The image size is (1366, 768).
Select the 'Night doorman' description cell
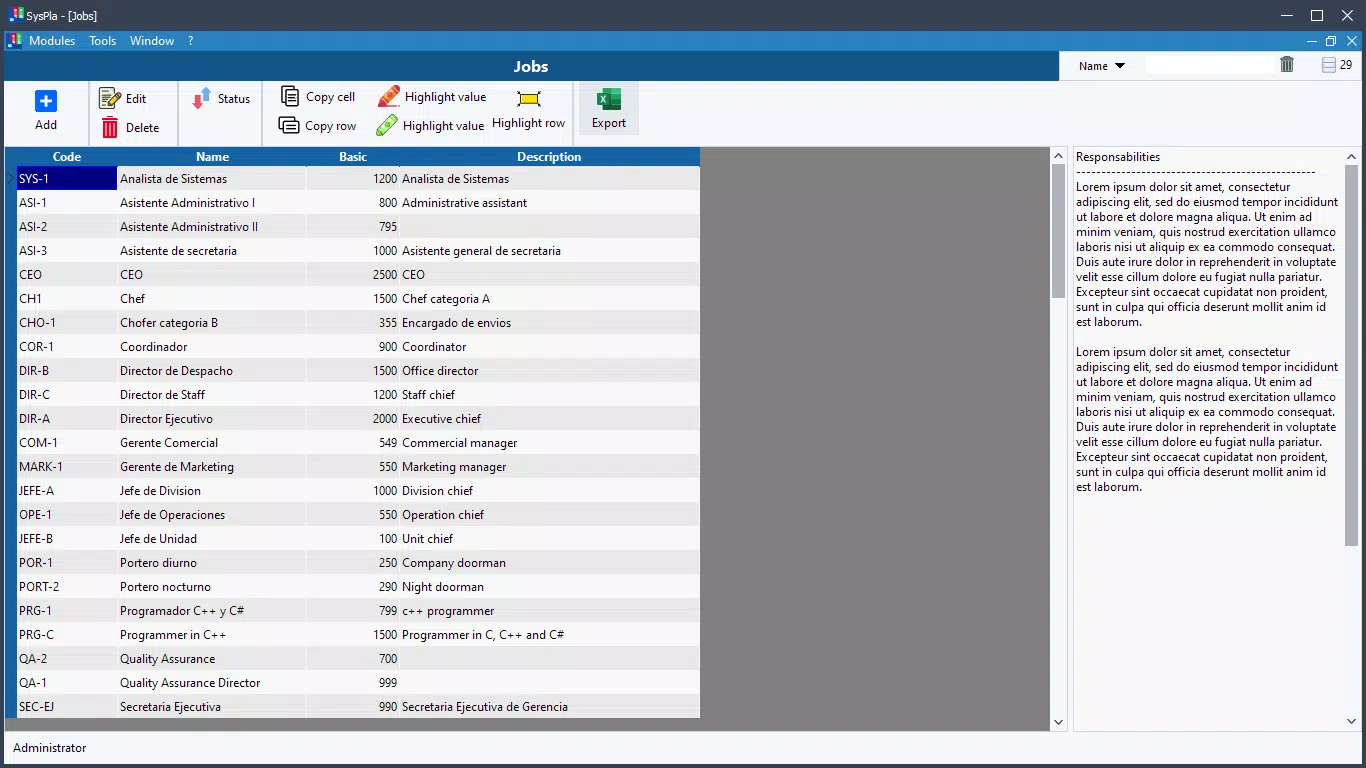(x=549, y=587)
